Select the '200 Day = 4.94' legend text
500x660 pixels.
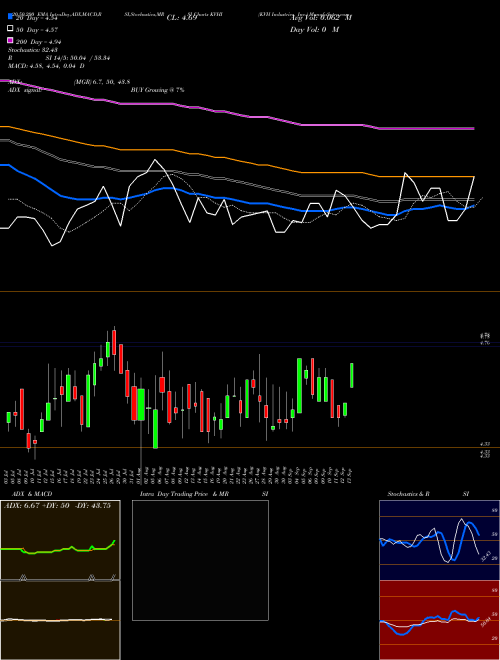[x=39, y=42]
